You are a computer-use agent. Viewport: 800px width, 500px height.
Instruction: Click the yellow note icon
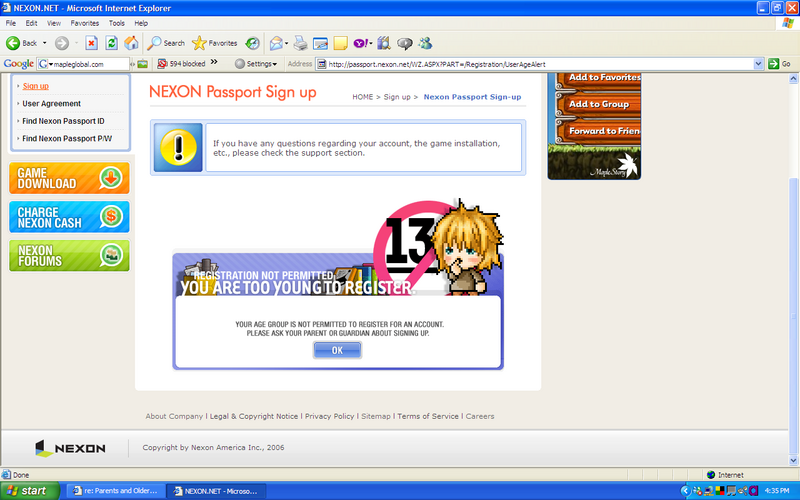(x=340, y=43)
